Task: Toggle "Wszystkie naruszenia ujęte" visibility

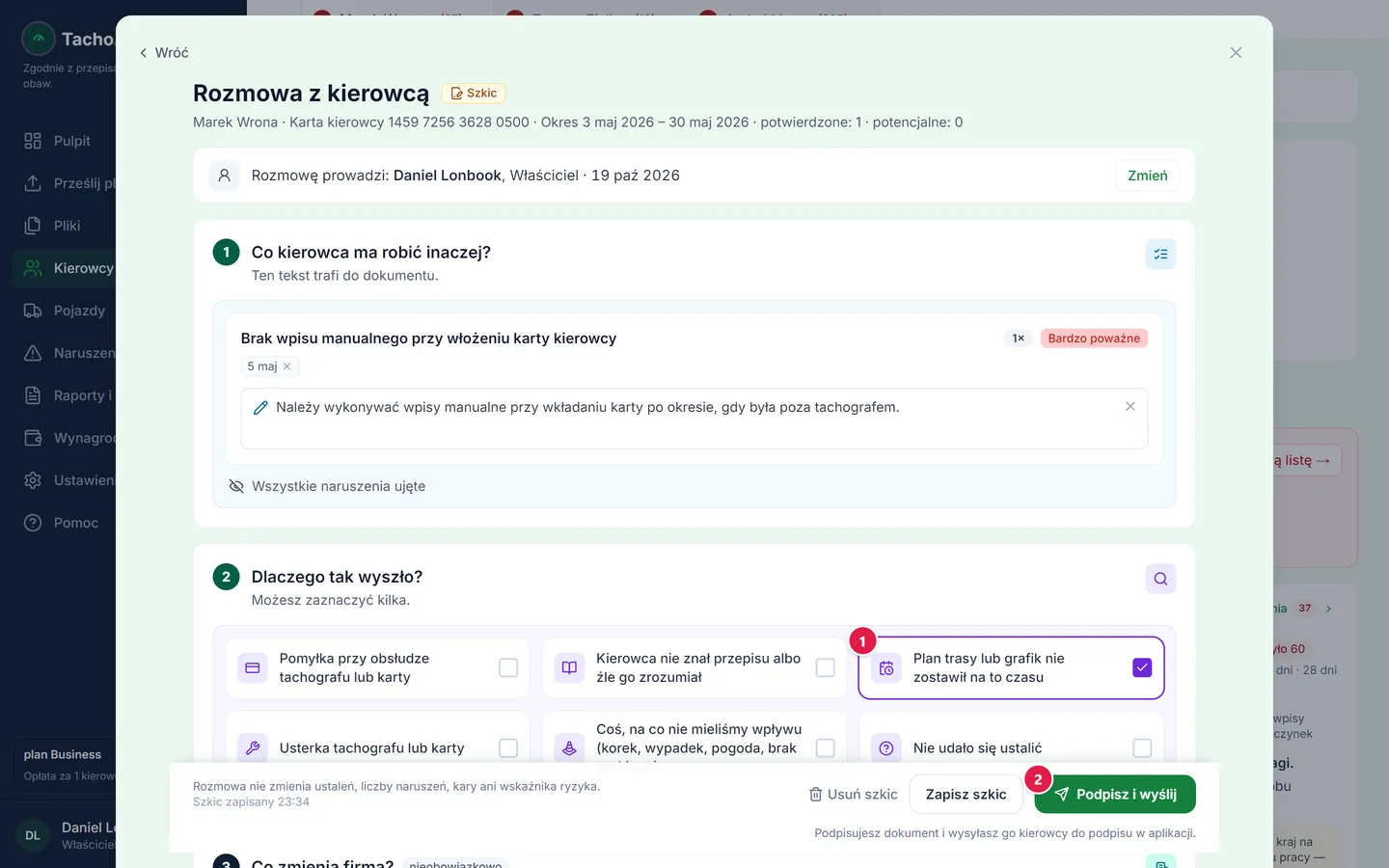Action: coord(236,486)
